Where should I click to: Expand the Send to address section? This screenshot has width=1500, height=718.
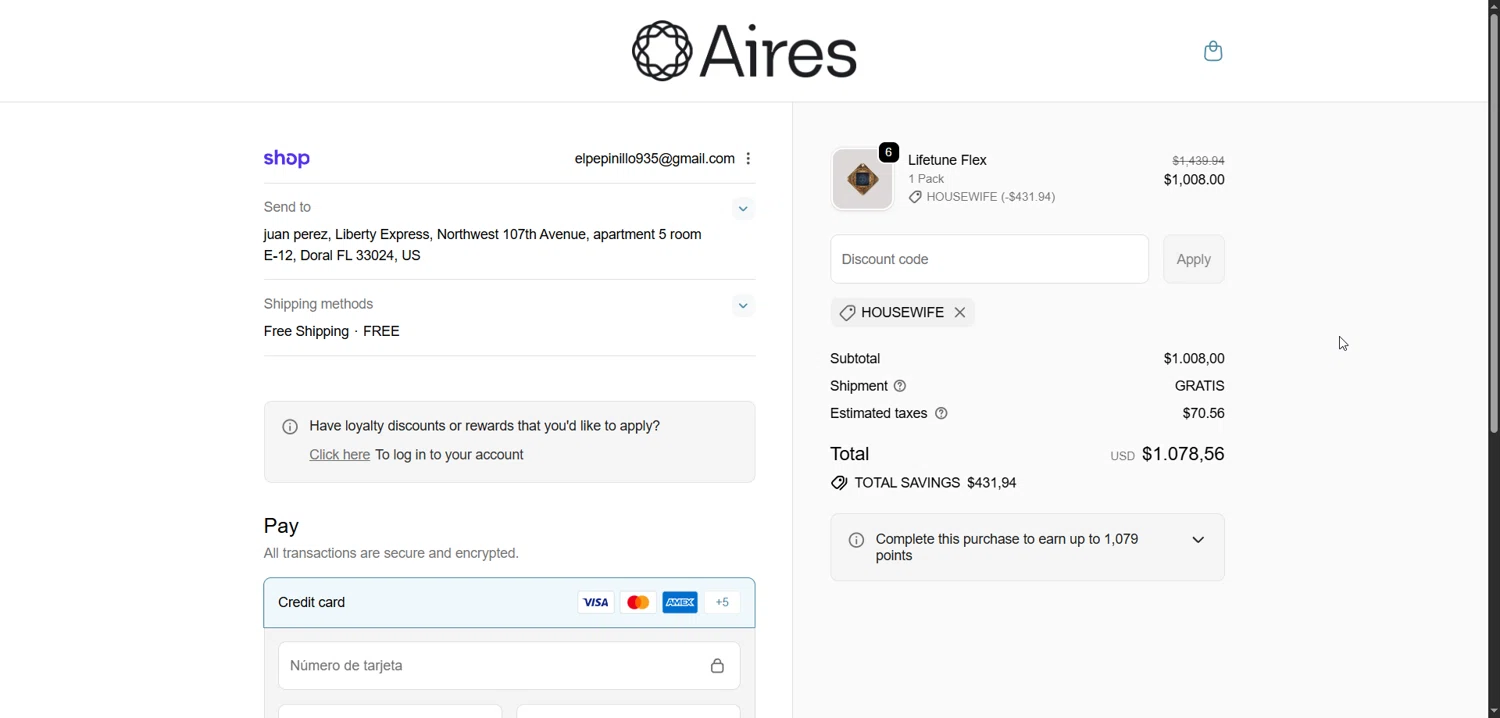point(743,209)
